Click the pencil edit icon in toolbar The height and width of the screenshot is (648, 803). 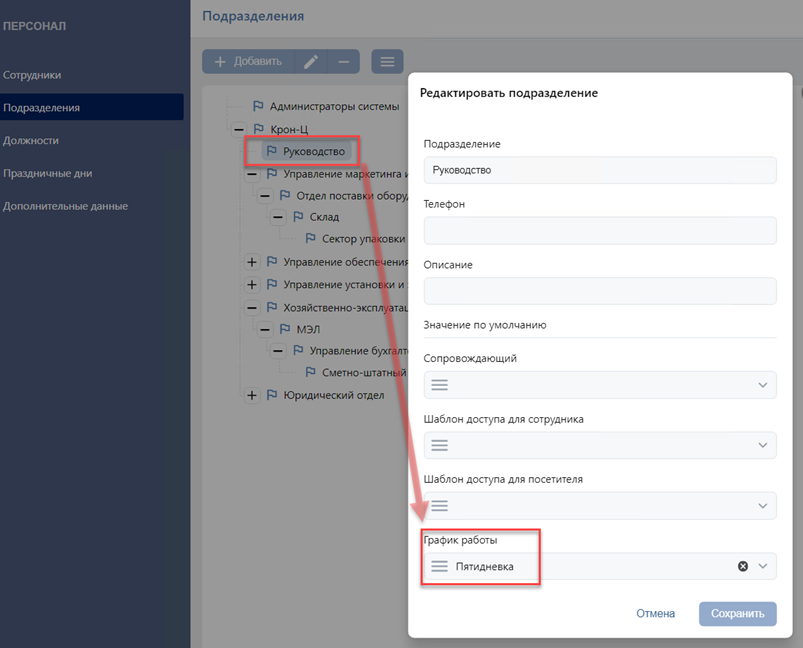311,62
